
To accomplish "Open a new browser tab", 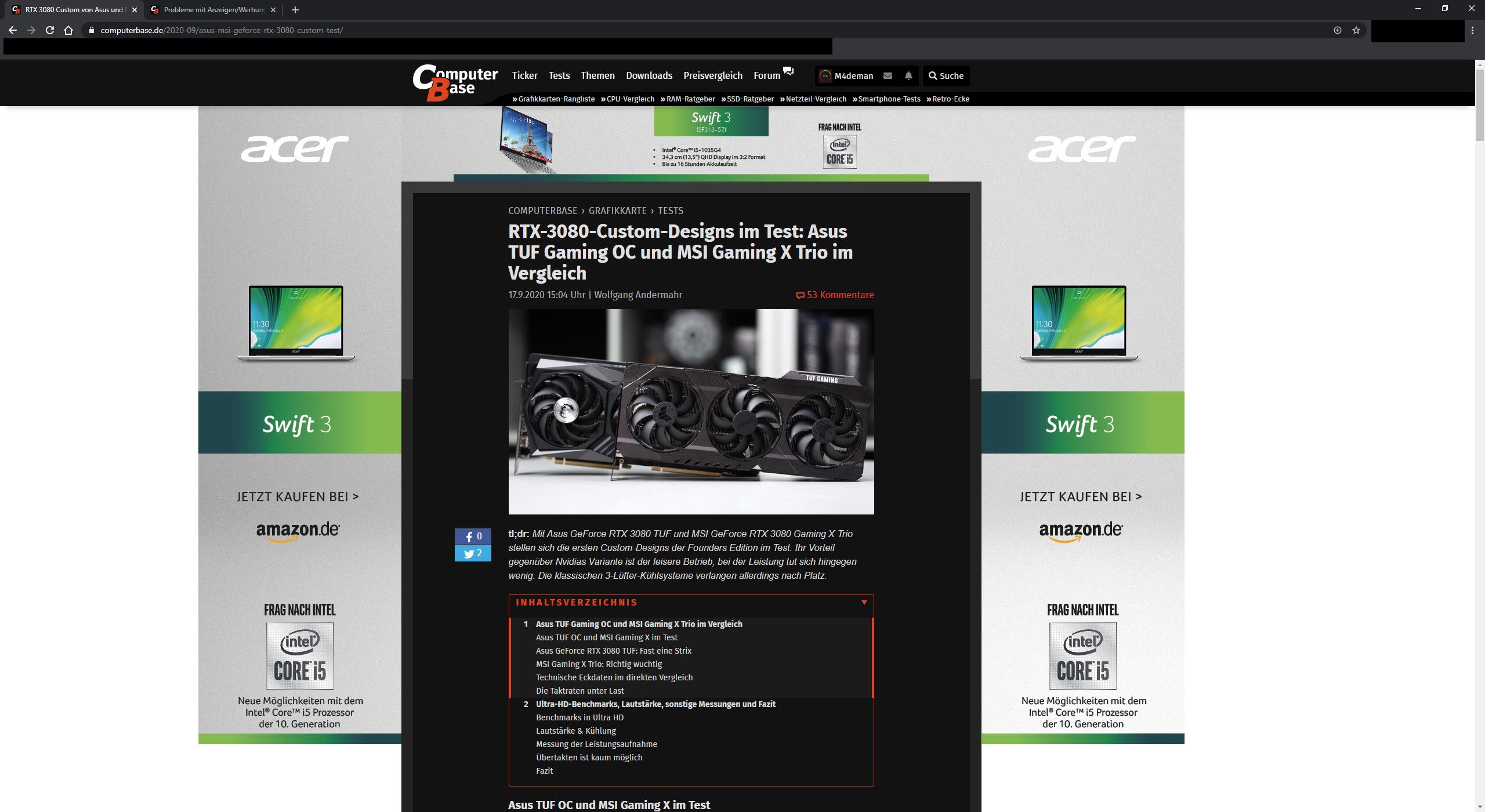I will coord(295,10).
